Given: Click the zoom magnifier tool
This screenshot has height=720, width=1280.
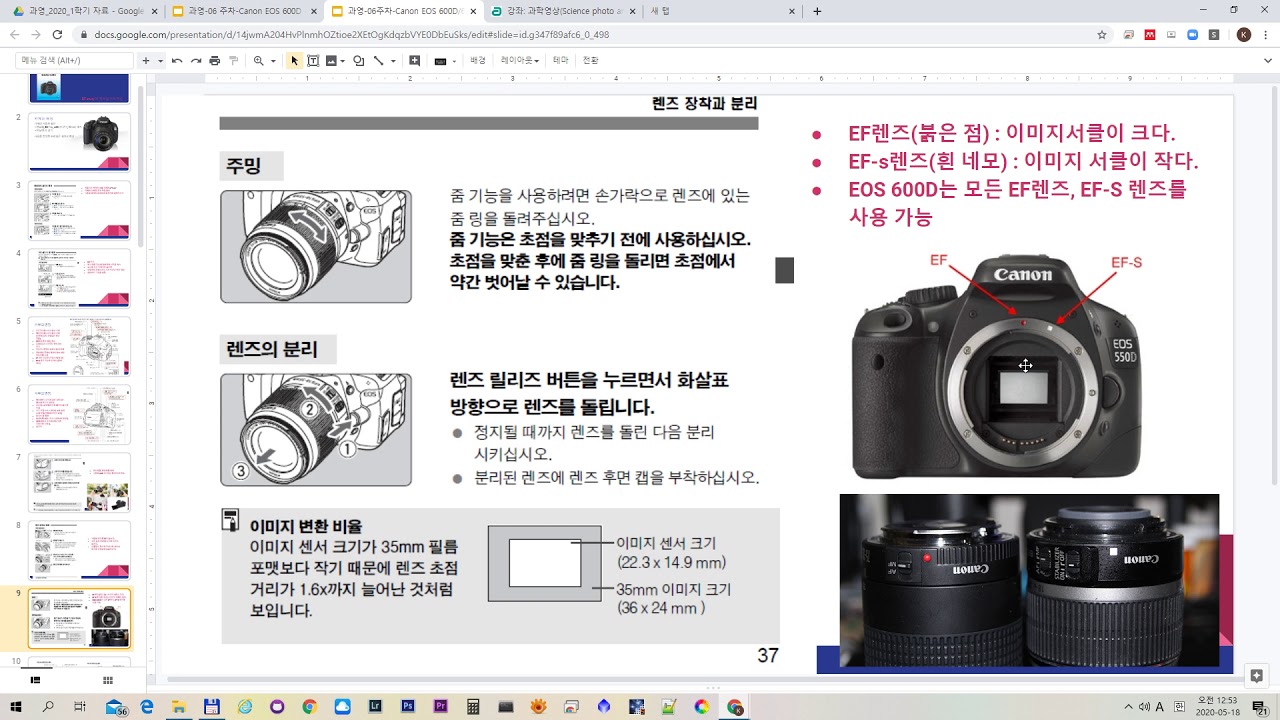Looking at the screenshot, I should [259, 61].
